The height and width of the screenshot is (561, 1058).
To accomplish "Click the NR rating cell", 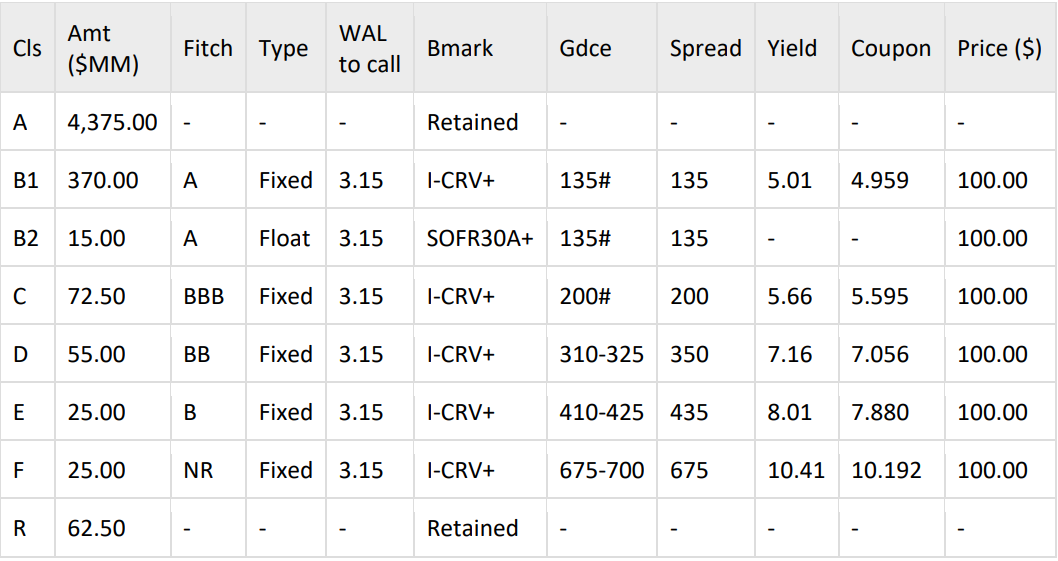I will [x=198, y=471].
